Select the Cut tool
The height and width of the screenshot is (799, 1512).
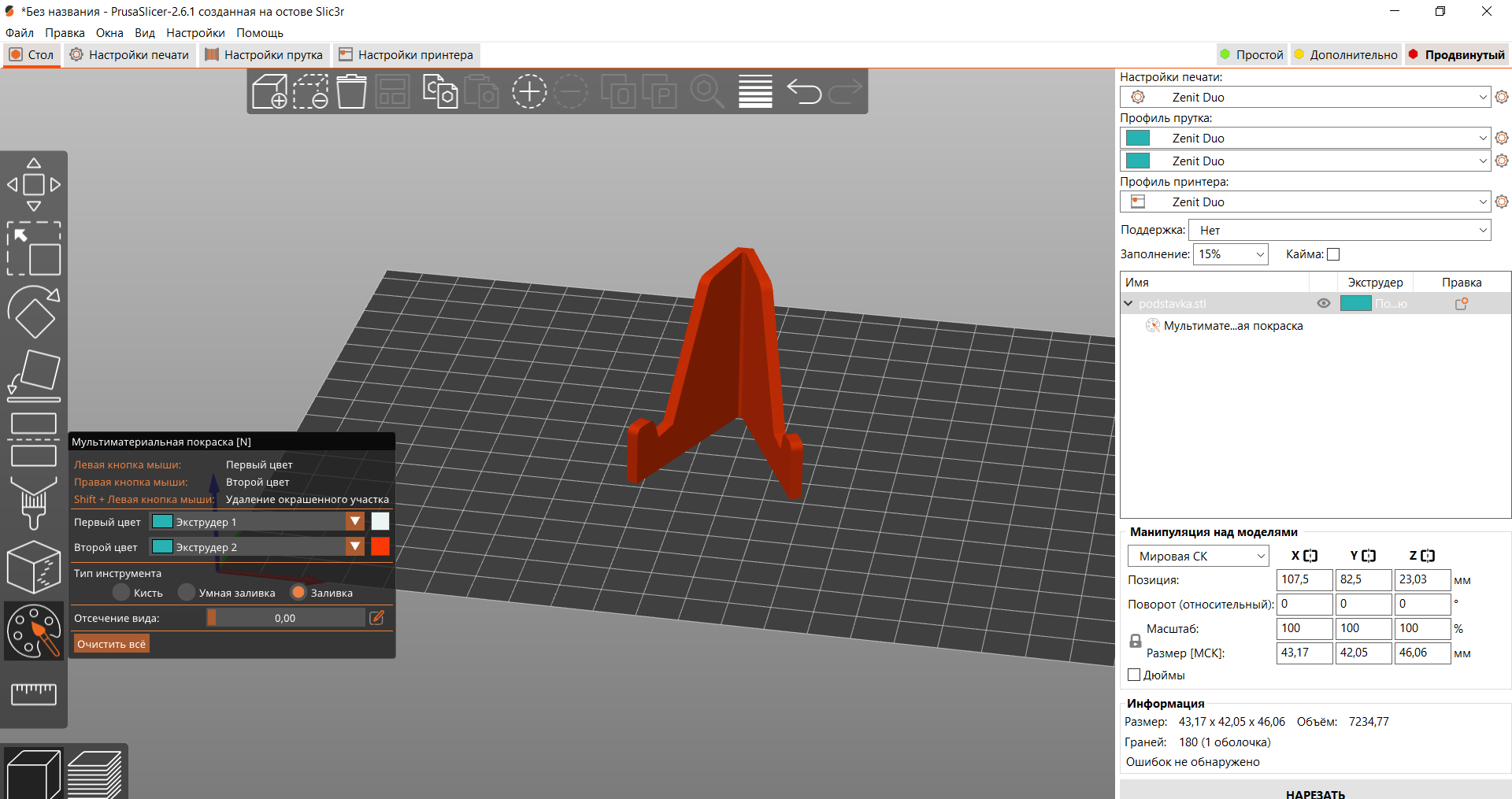pos(34,439)
